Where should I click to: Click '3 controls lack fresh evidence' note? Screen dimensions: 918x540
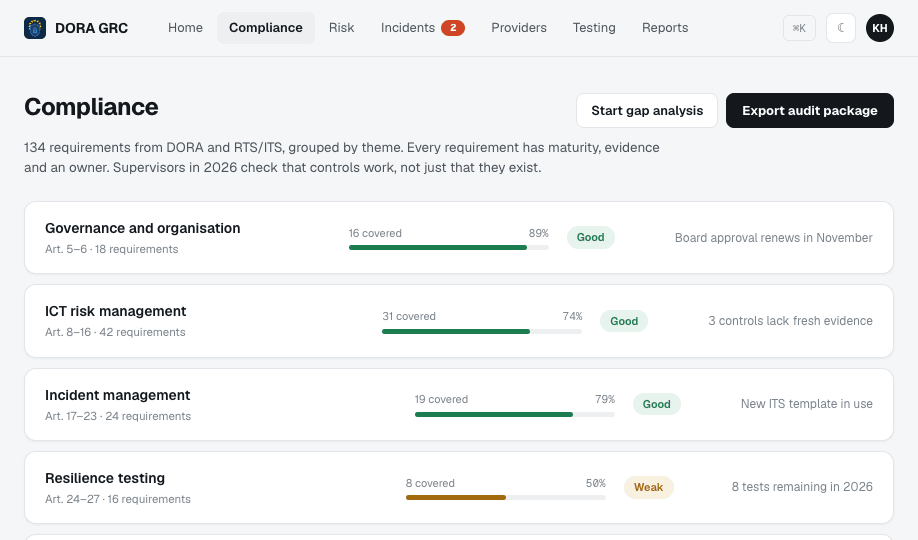[x=790, y=321]
